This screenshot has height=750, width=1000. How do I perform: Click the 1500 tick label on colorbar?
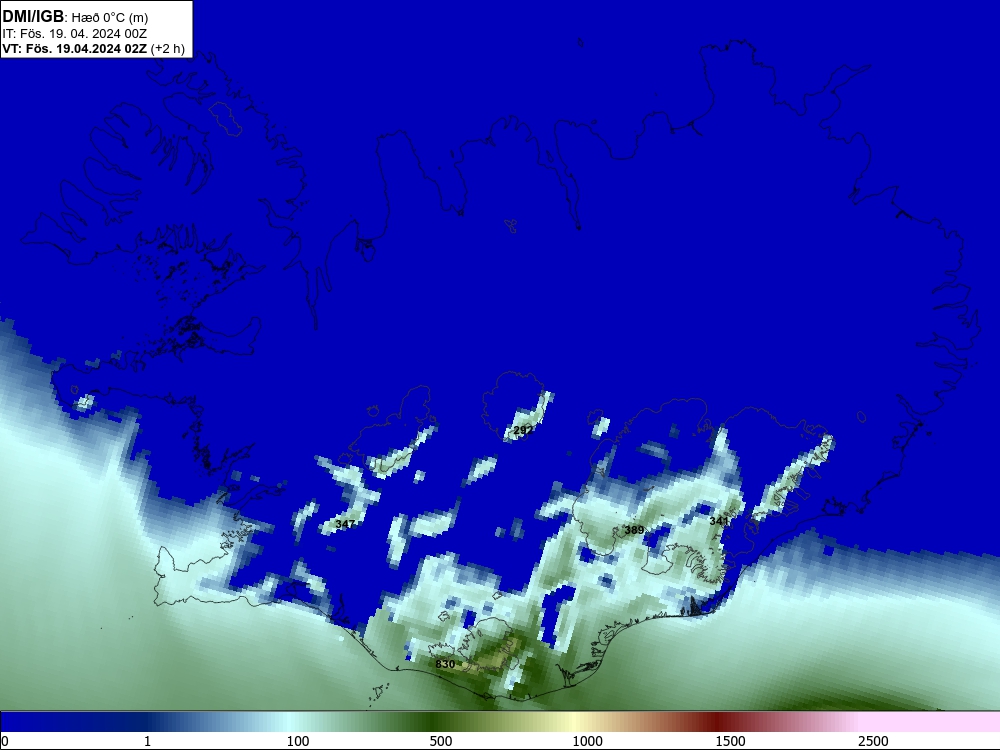pyautogui.click(x=730, y=741)
